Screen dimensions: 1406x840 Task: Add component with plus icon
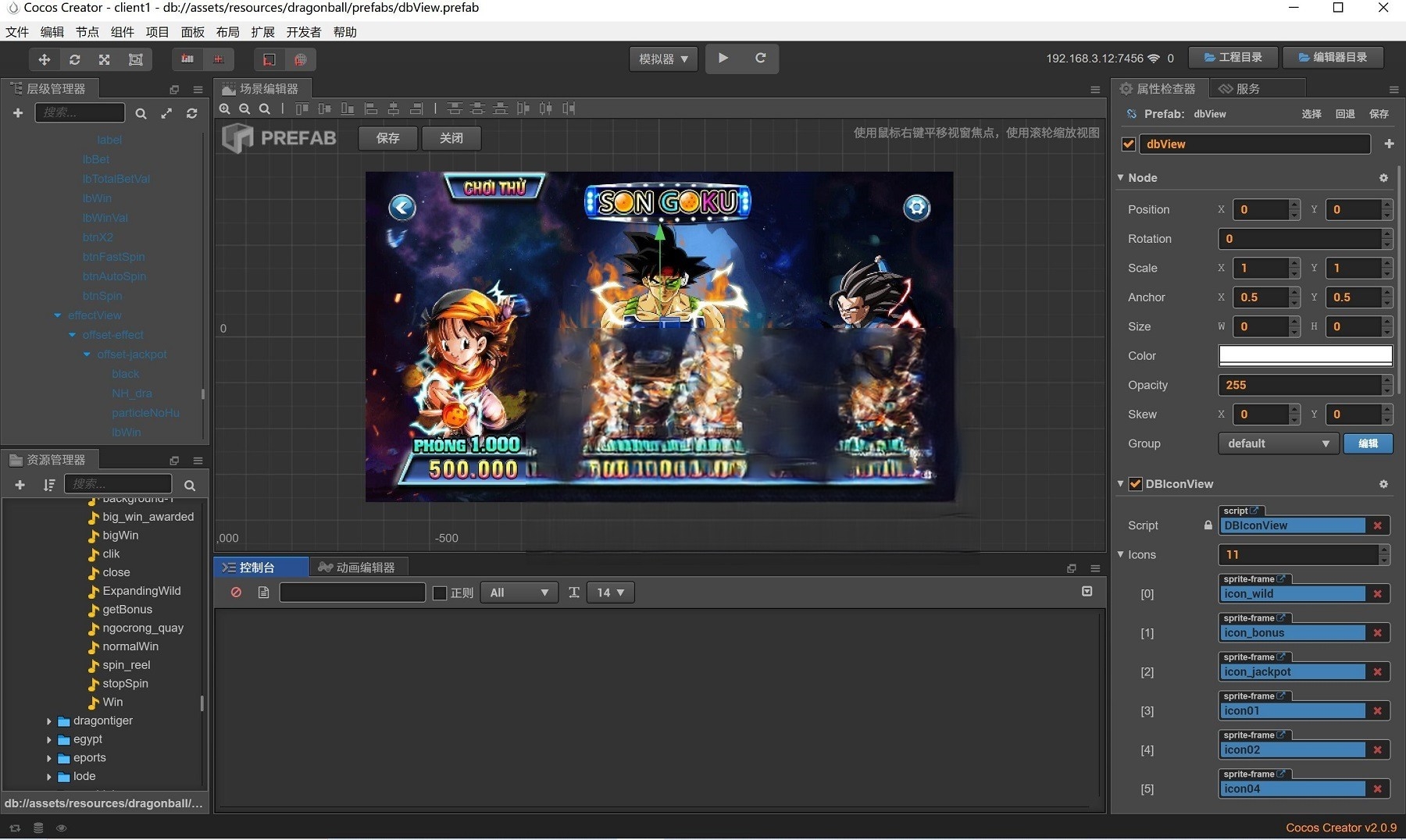tap(1389, 144)
